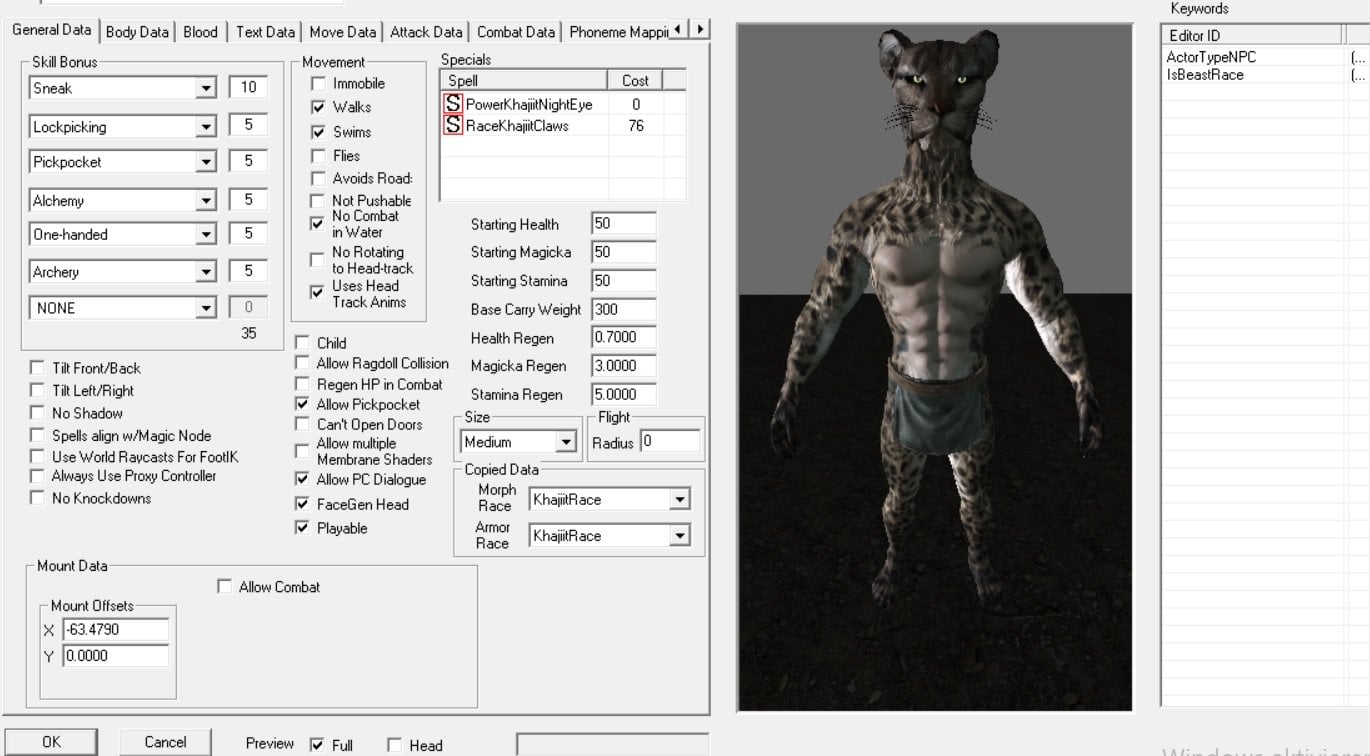1370x756 pixels.
Task: Toggle Allow PC Dialogue checkbox
Action: pyautogui.click(x=302, y=479)
